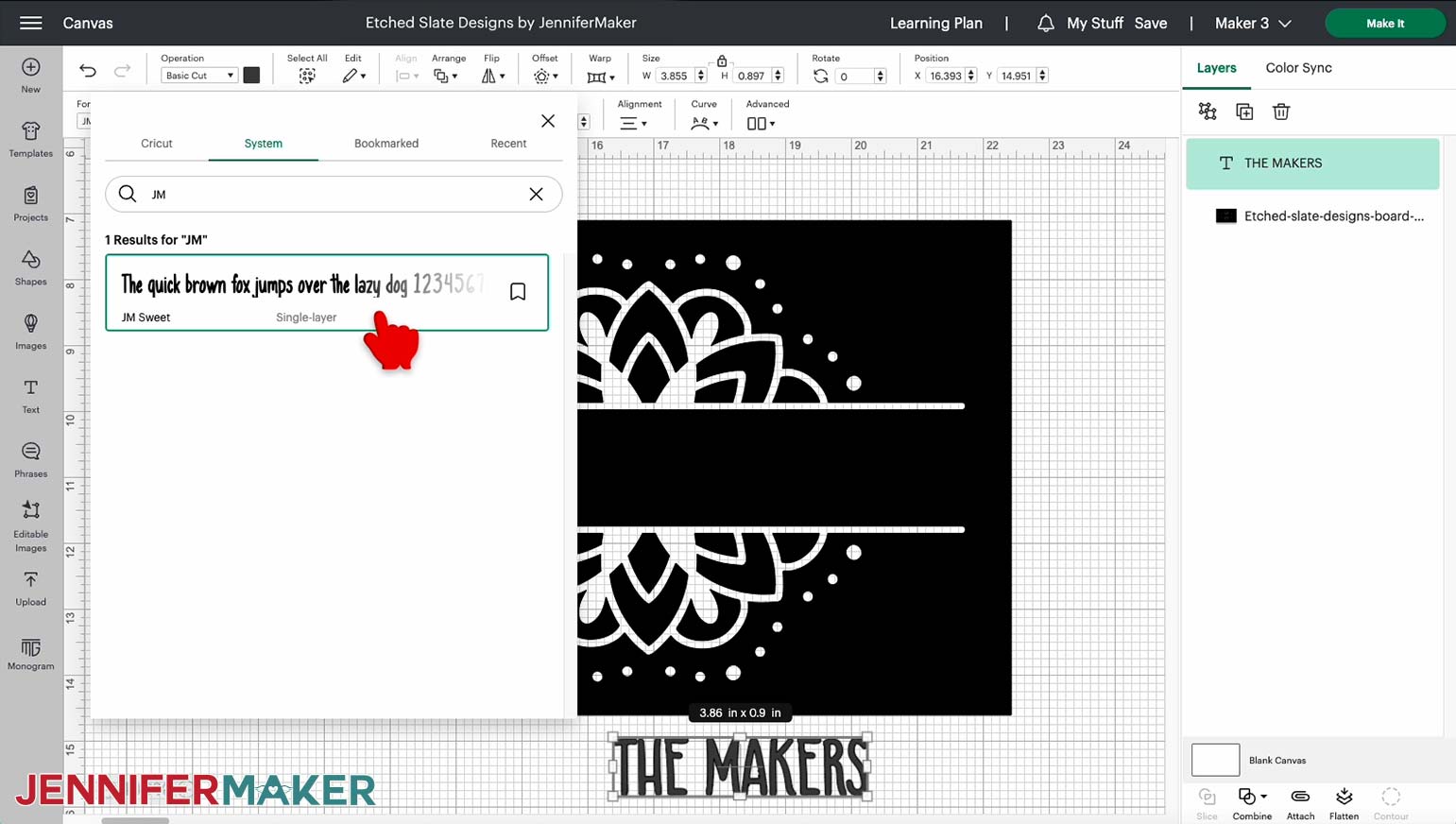Switch to the Color Sync tab

coord(1298,68)
